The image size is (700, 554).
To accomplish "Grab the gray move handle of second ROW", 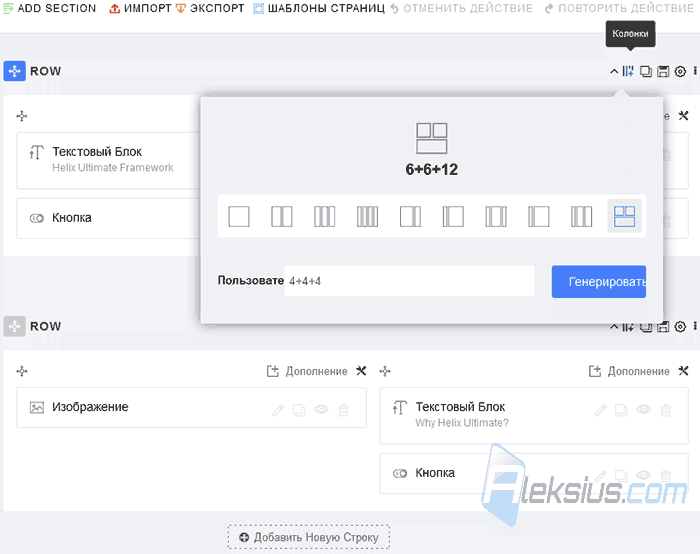I will [14, 326].
